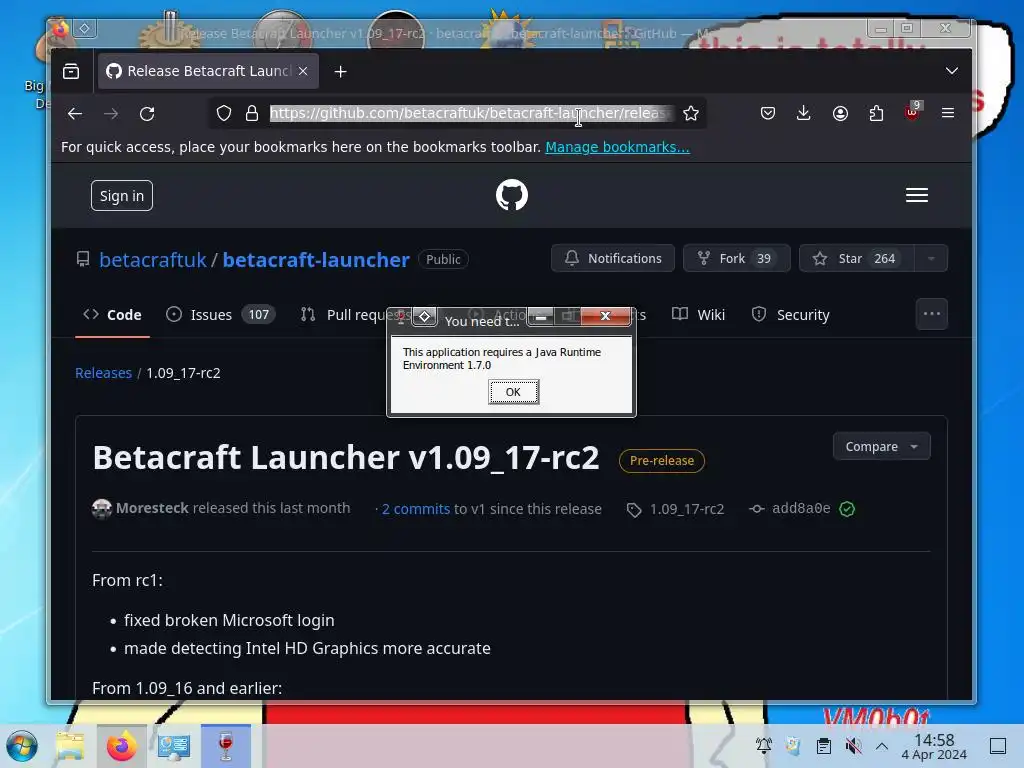Image resolution: width=1024 pixels, height=768 pixels.
Task: Click the Pre-release label badge
Action: [662, 460]
